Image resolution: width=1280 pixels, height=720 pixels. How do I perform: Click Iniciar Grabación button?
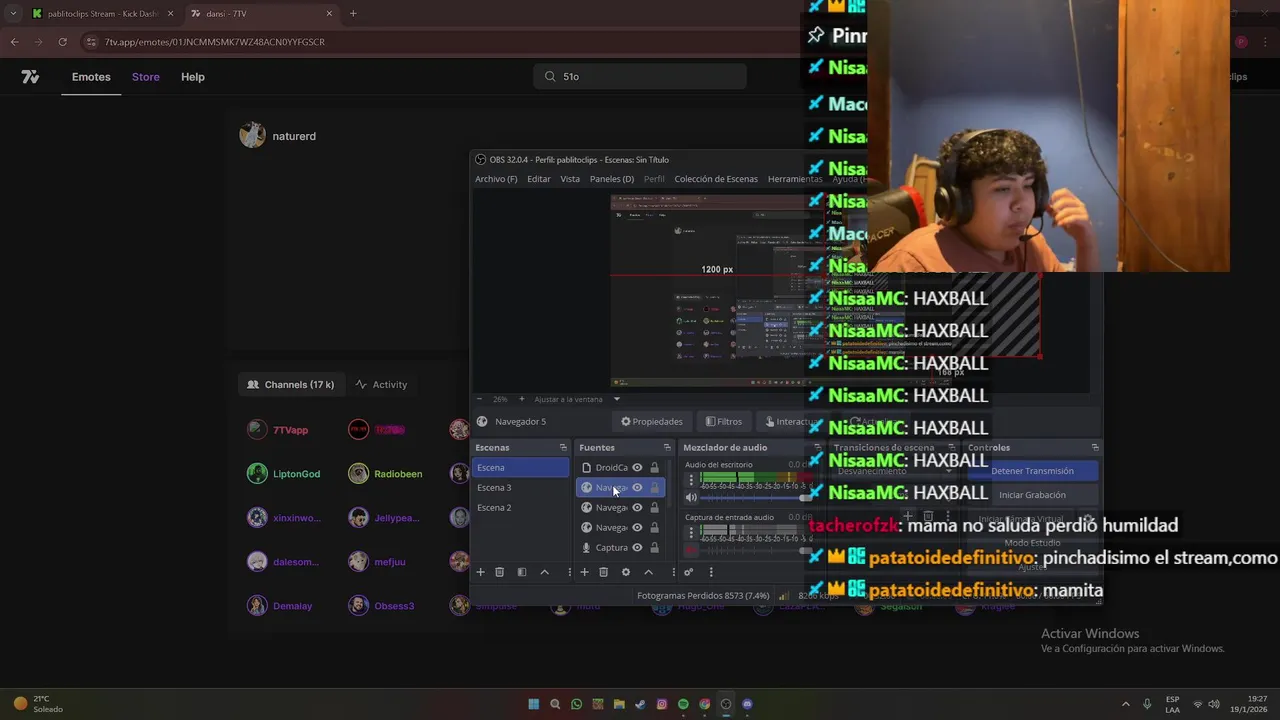coord(1032,495)
